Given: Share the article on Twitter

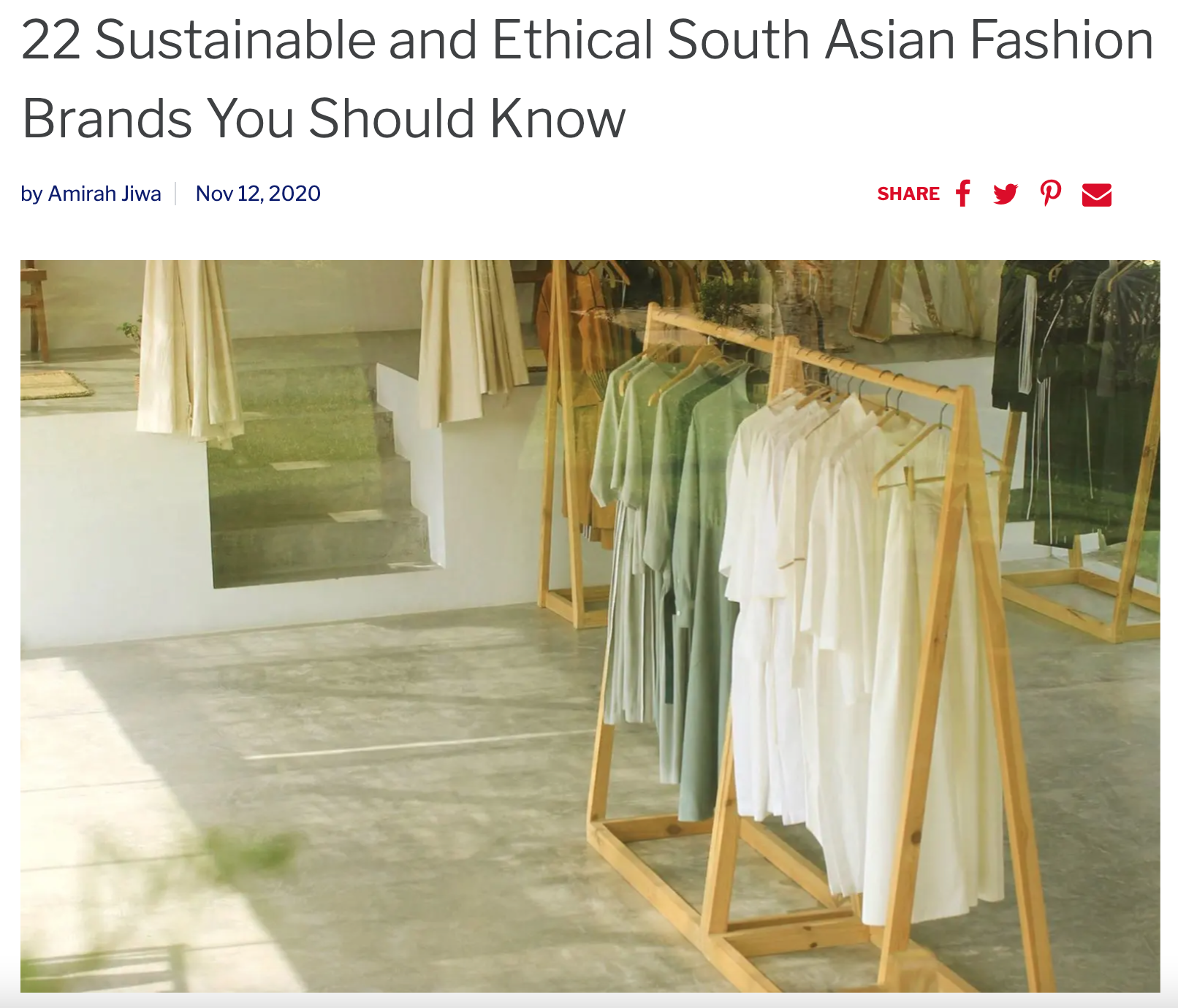Looking at the screenshot, I should 1006,194.
